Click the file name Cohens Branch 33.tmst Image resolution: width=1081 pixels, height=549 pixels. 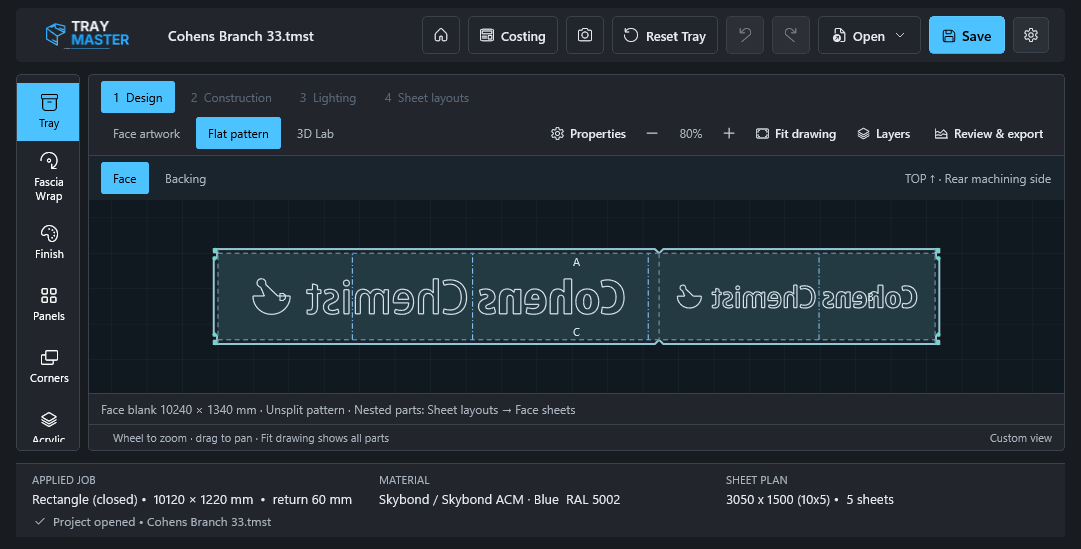[241, 36]
